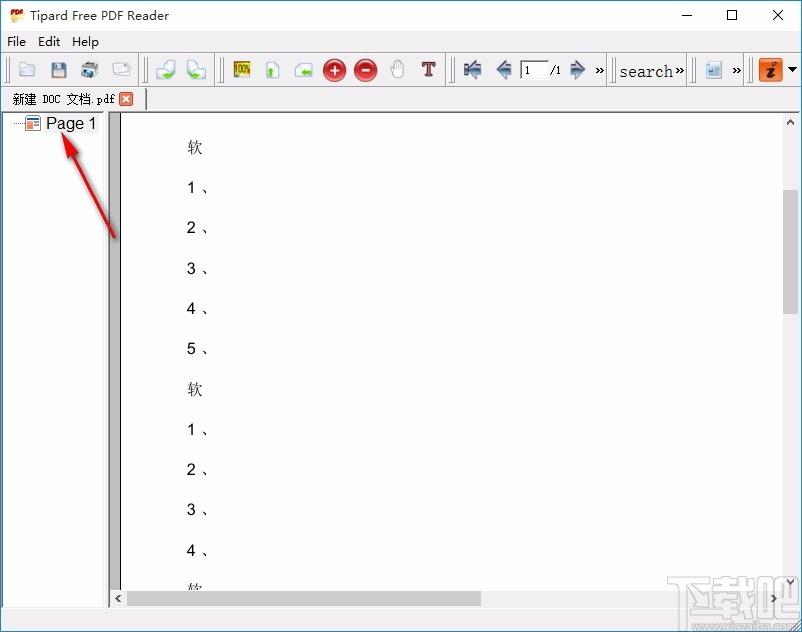Click the Tipard PDF app icon in title bar
Viewport: 802px width, 632px height.
click(x=17, y=15)
